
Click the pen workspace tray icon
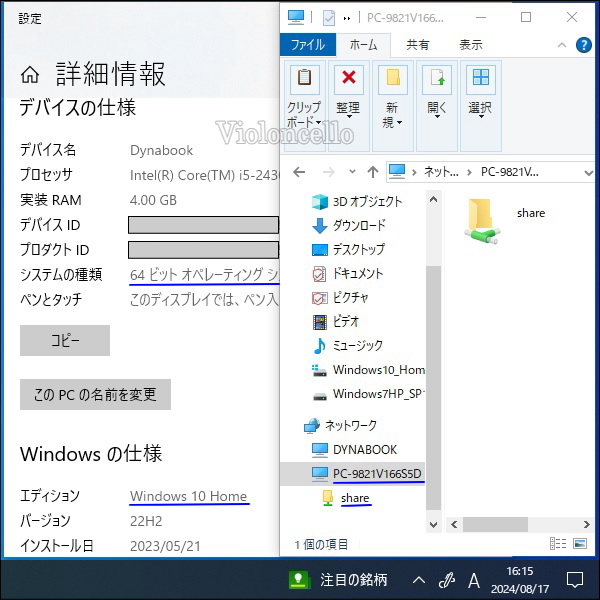coord(447,580)
